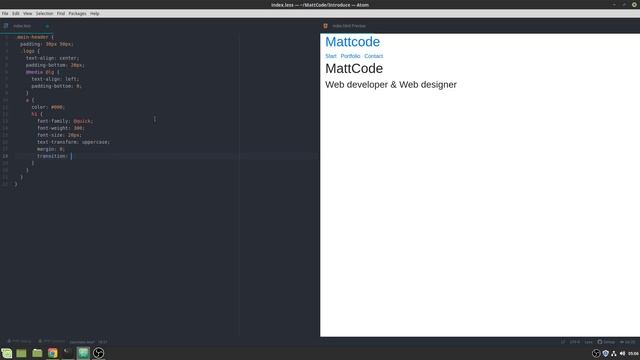Click the main-header selector line
The image size is (640, 360).
(x=36, y=37)
